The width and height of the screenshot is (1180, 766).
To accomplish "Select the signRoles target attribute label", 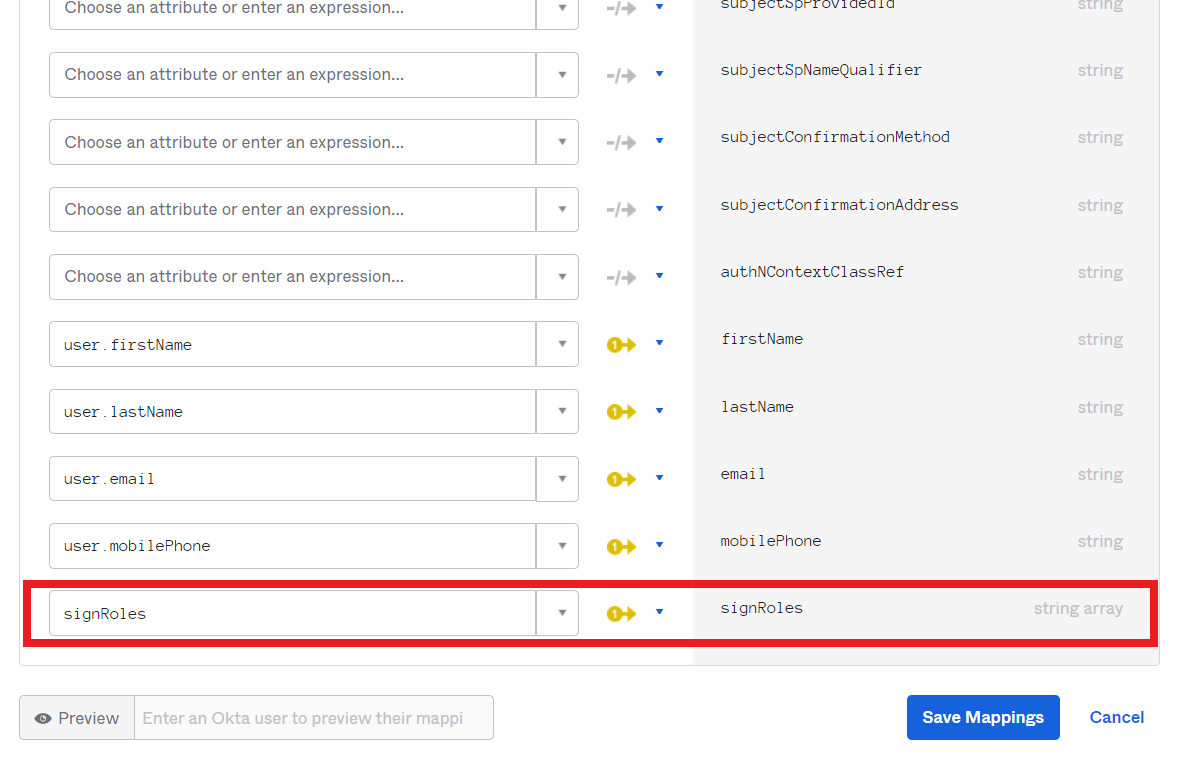I will tap(762, 608).
